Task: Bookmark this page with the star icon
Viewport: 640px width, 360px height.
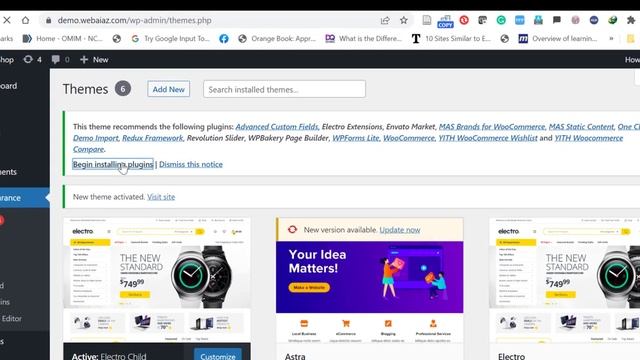Action: tap(404, 20)
